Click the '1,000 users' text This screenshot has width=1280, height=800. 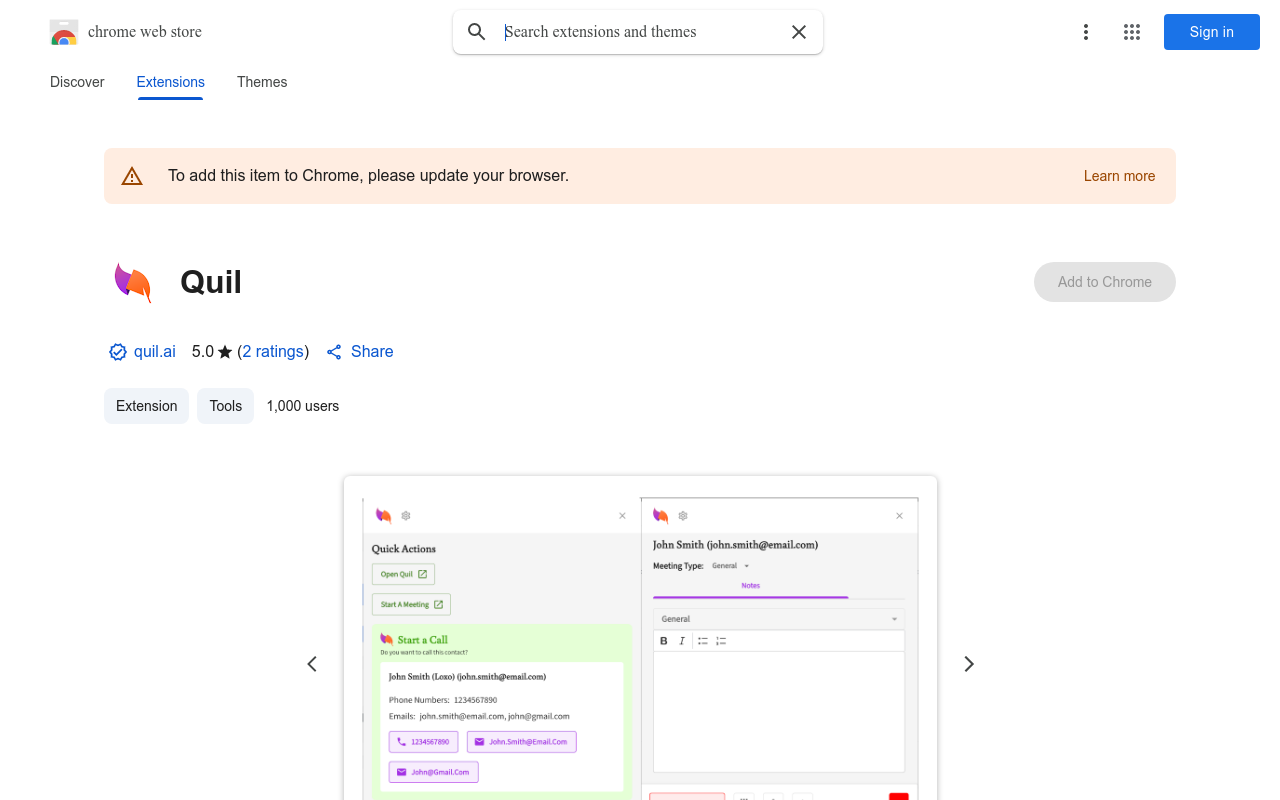[303, 406]
